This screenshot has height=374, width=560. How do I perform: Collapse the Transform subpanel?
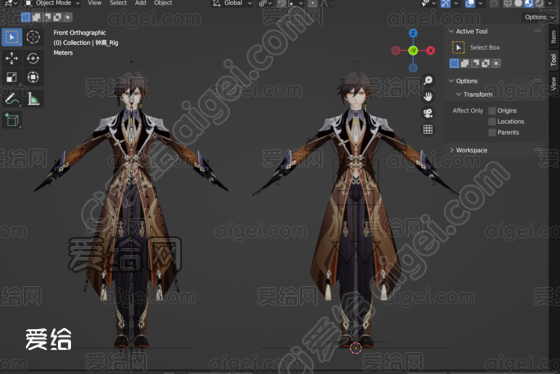(x=459, y=94)
